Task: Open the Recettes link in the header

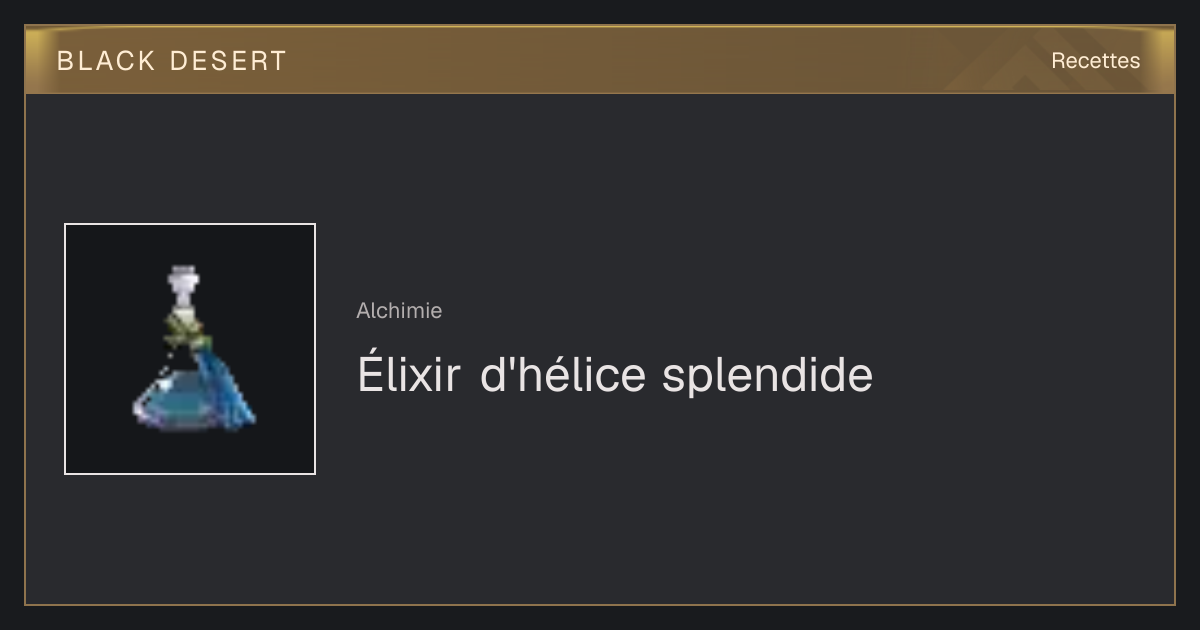Action: click(1095, 61)
